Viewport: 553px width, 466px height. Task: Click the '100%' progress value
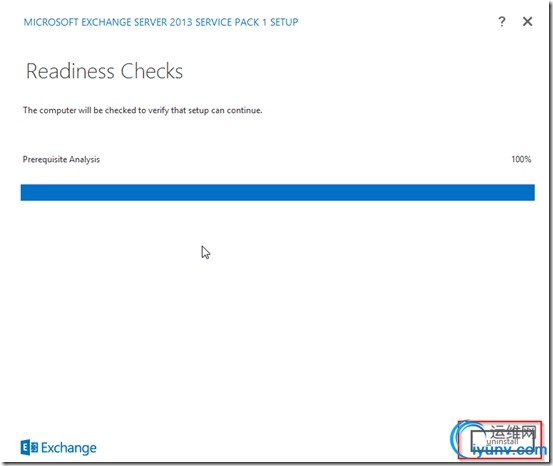pyautogui.click(x=521, y=159)
